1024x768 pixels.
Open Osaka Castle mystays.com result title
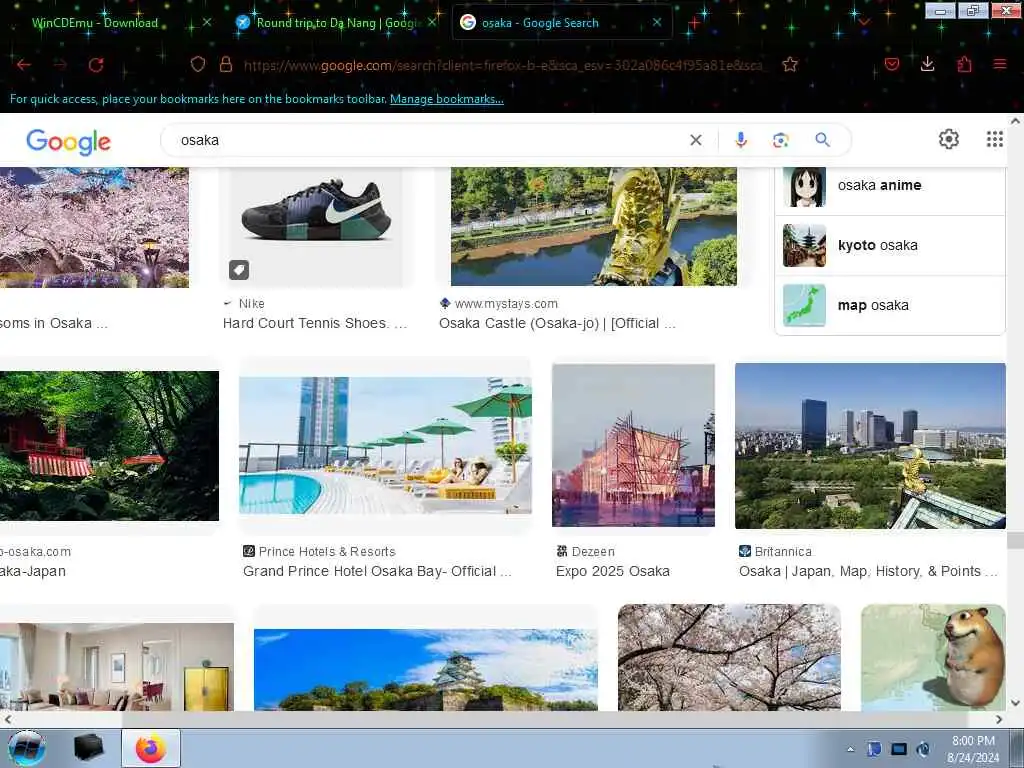(557, 323)
